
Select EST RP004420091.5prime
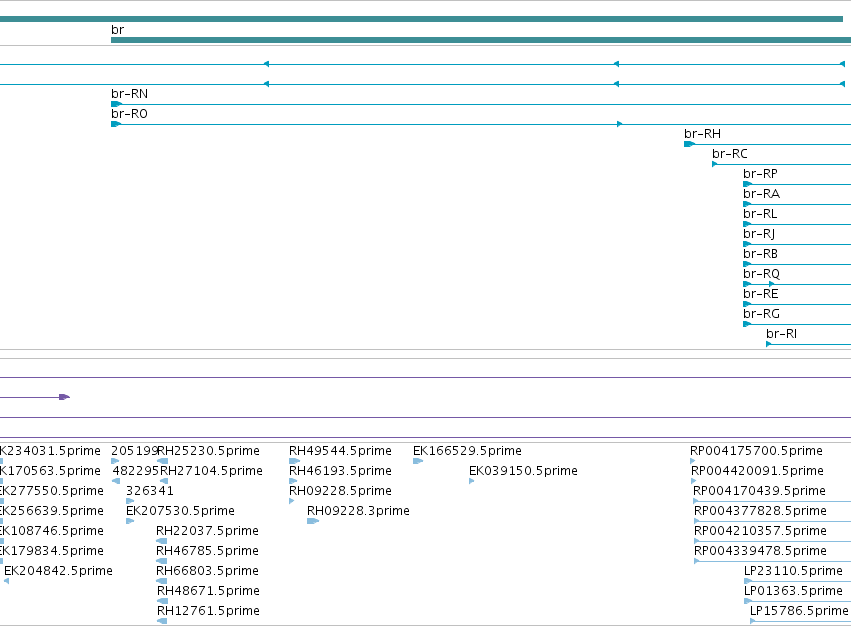tap(758, 471)
